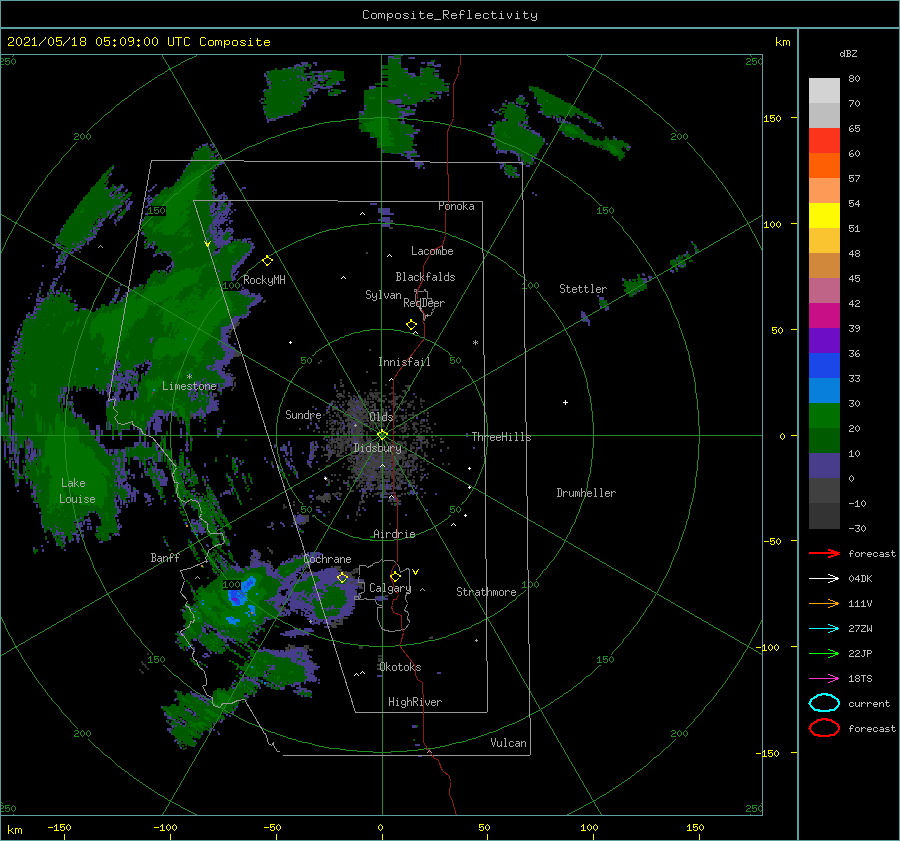The height and width of the screenshot is (841, 900).
Task: Click the yellow marker near RockyMH
Action: click(x=267, y=261)
